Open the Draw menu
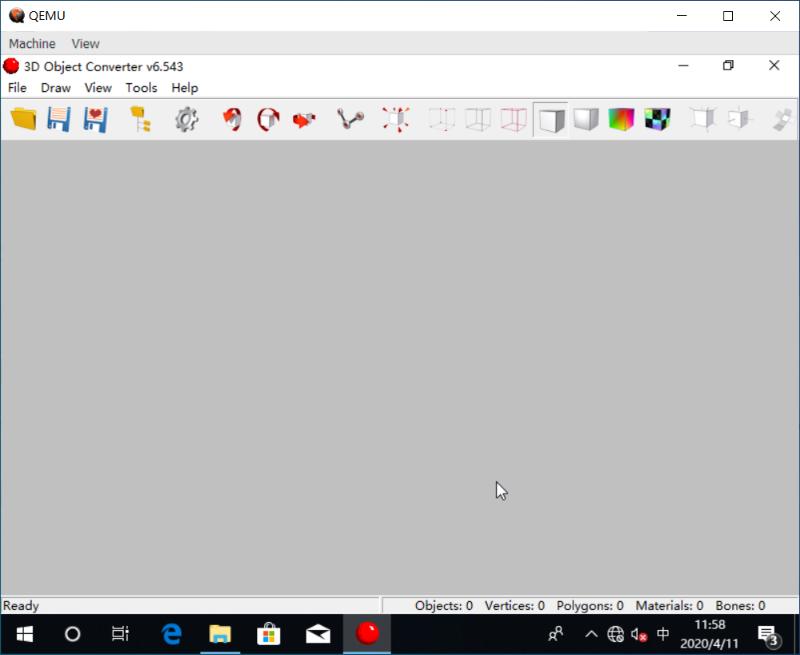 click(55, 88)
